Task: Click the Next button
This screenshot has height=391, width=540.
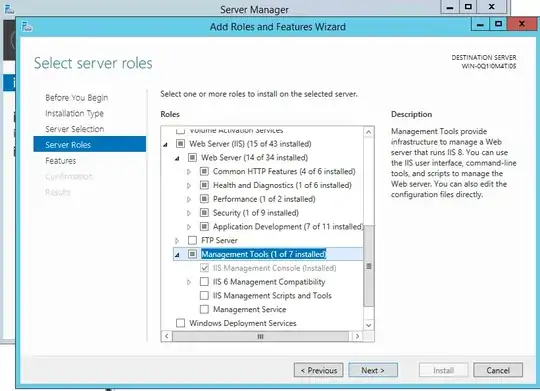Action: [x=373, y=370]
